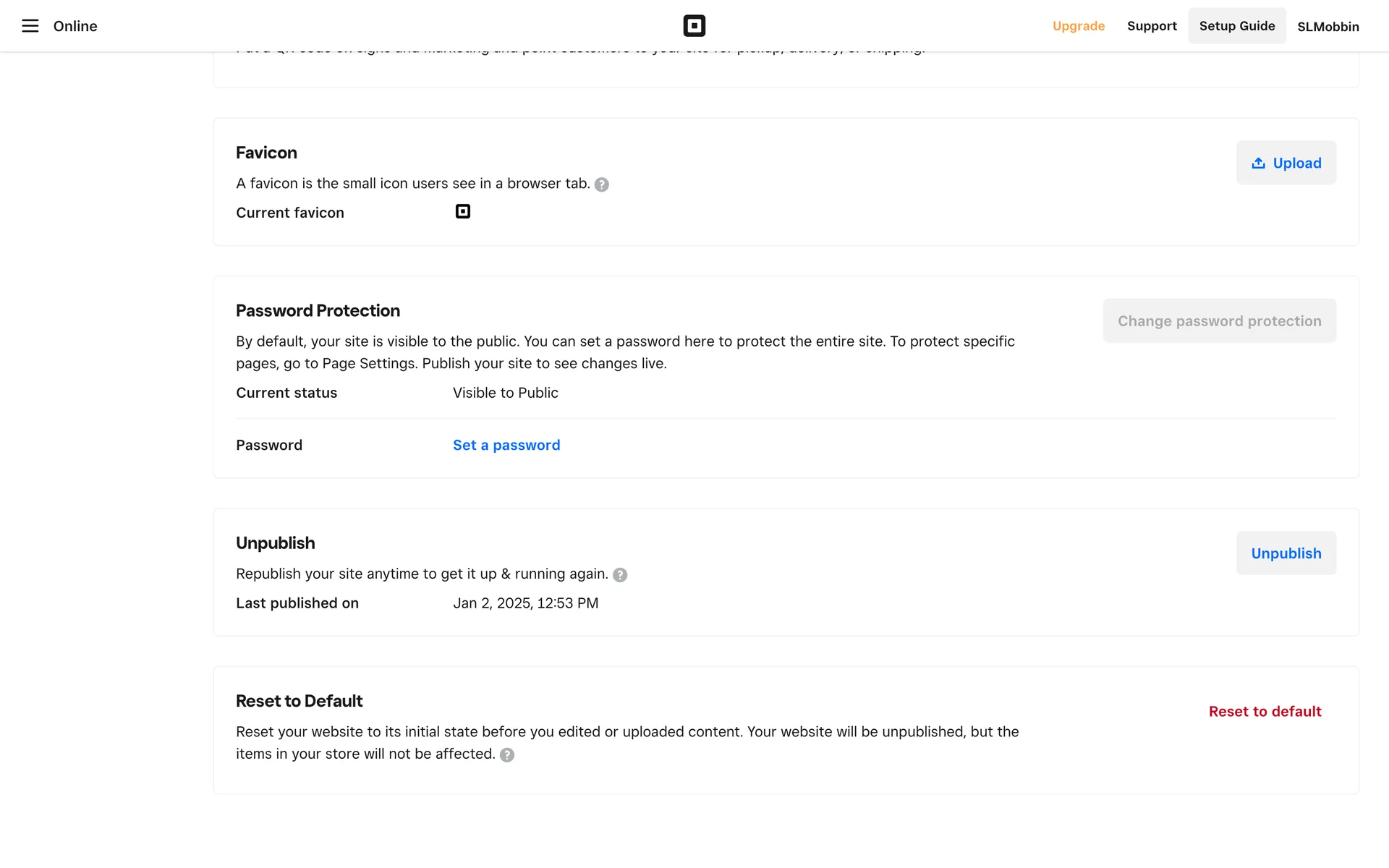Open the Setup Guide
The width and height of the screenshot is (1389, 868).
pyautogui.click(x=1236, y=26)
